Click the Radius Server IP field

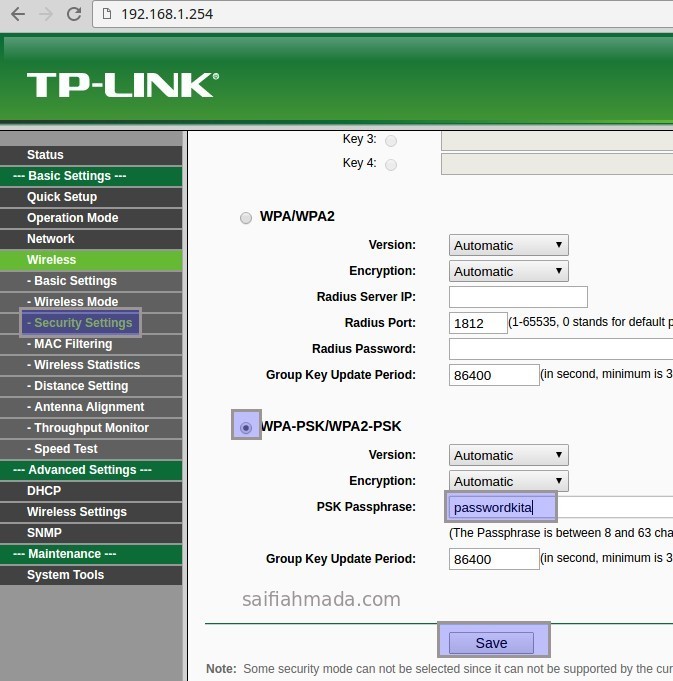coord(518,297)
